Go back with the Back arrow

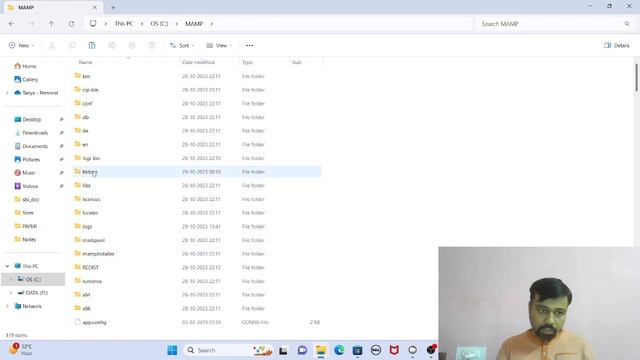point(11,24)
